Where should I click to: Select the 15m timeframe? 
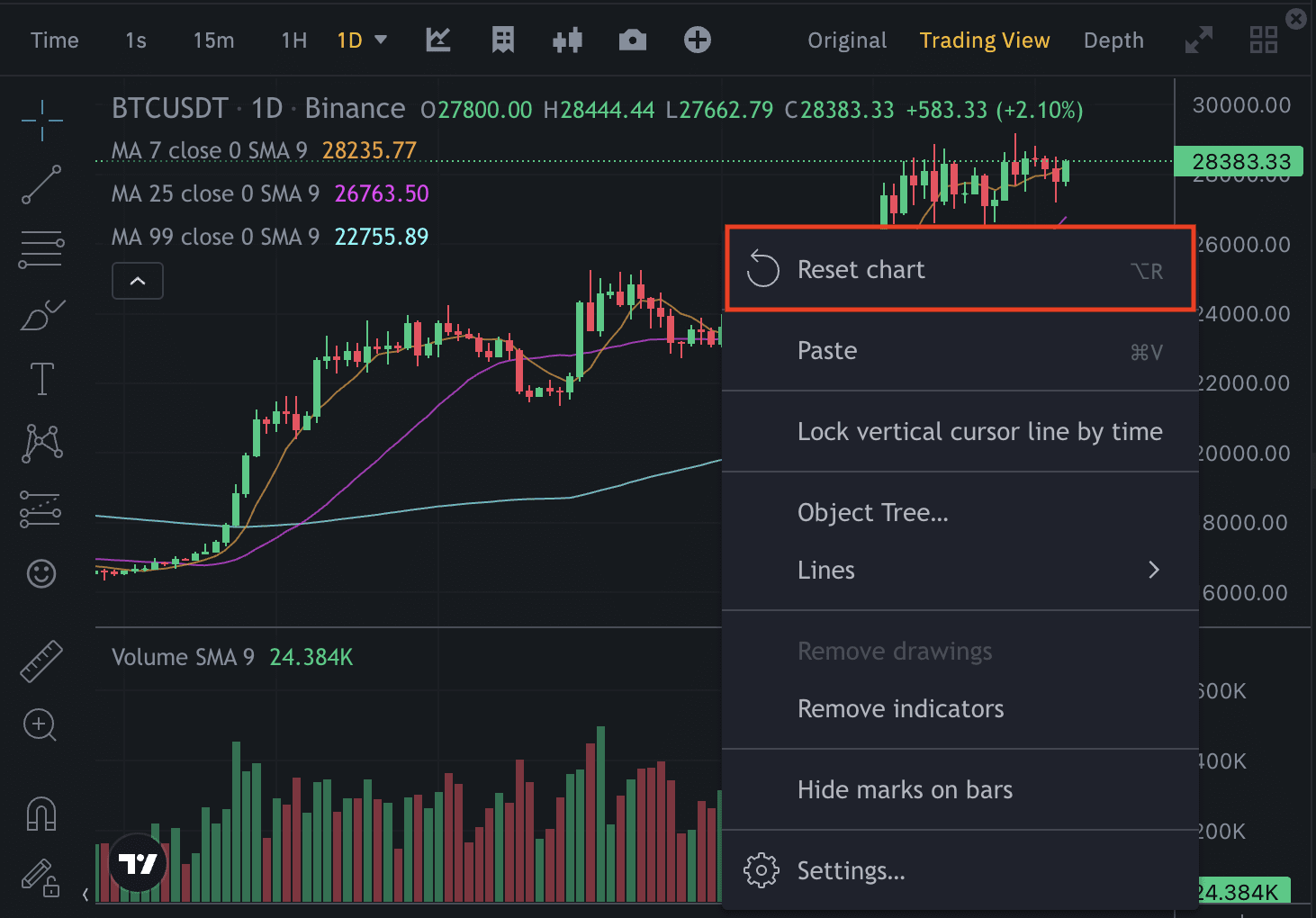(213, 40)
